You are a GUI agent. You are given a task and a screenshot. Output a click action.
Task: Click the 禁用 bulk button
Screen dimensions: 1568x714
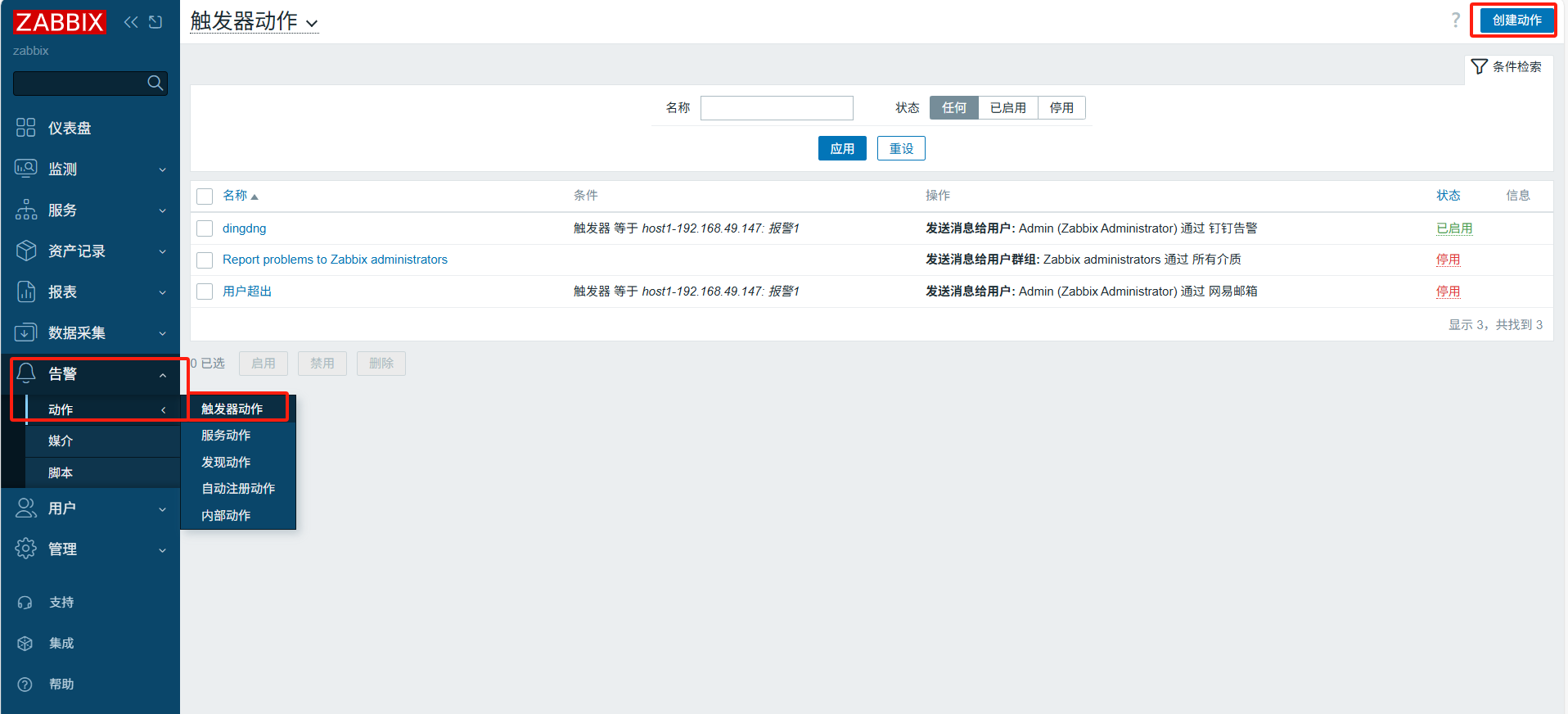tap(322, 364)
